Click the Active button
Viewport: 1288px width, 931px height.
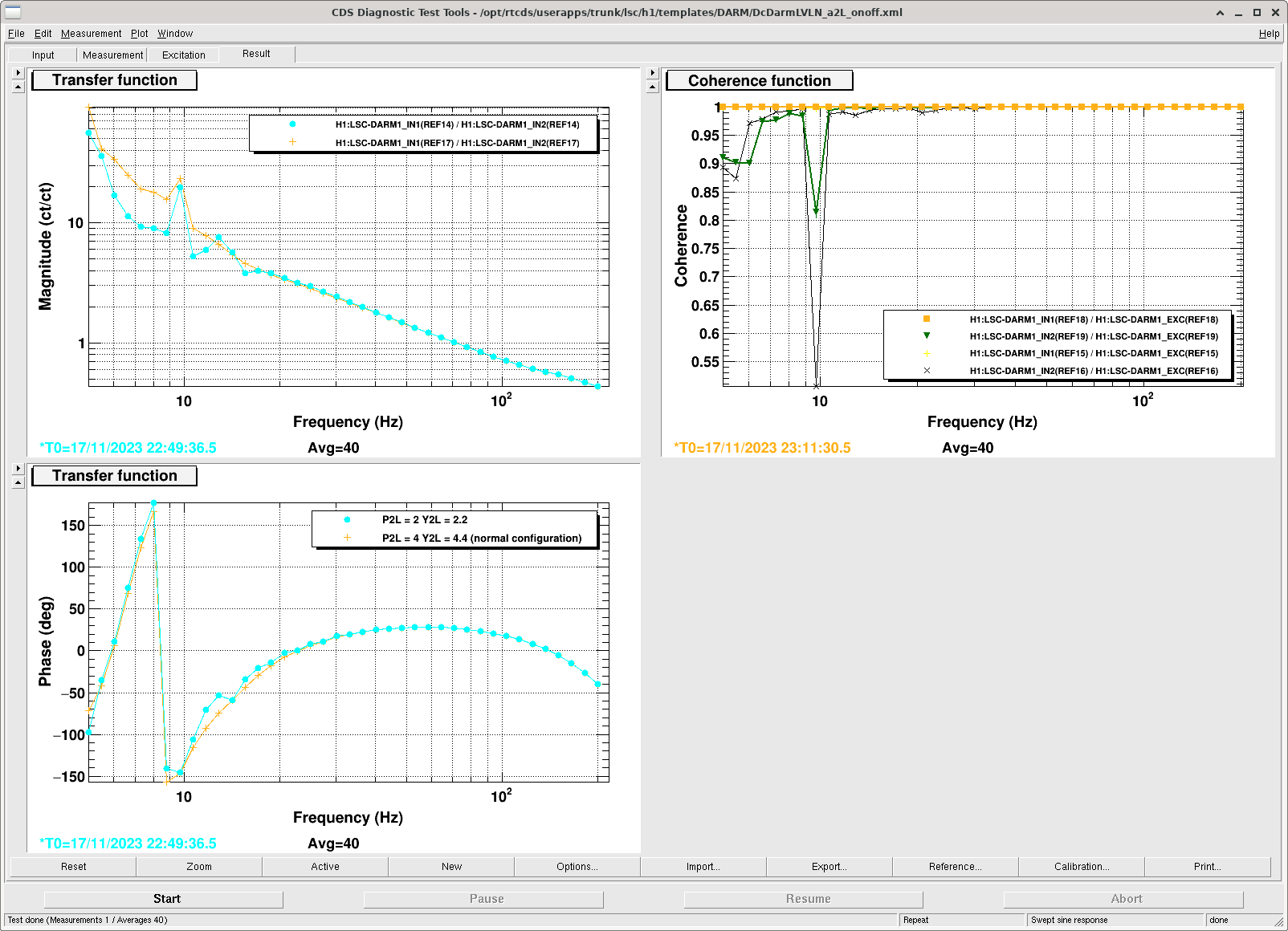point(325,867)
